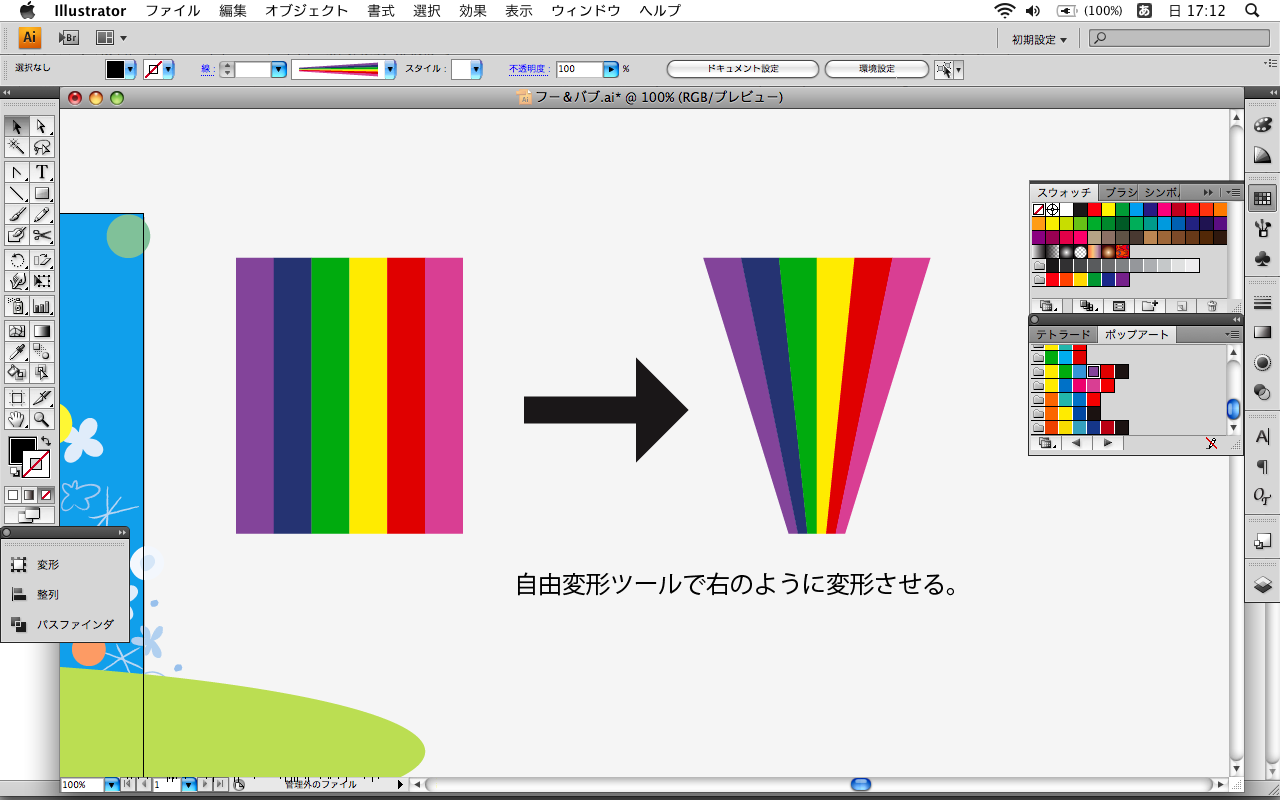Screen dimensions: 1280x800
Task: Pick the Paintbrush tool
Action: pos(17,214)
